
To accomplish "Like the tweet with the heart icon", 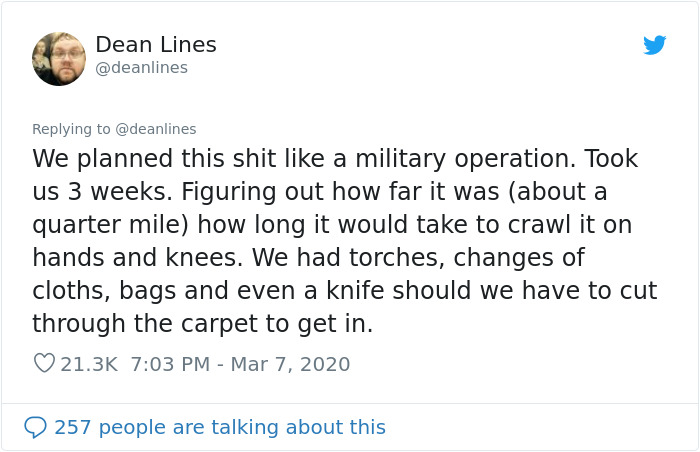I will (44, 364).
